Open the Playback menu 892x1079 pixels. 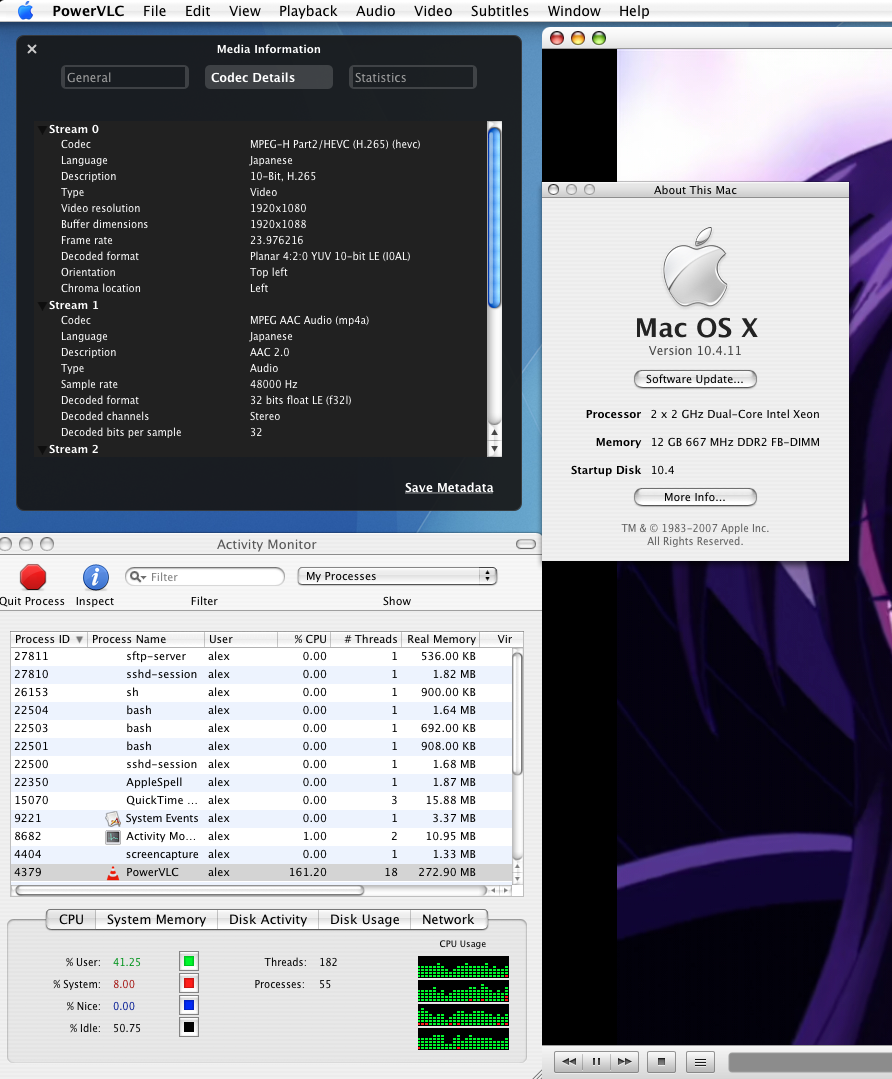[308, 11]
